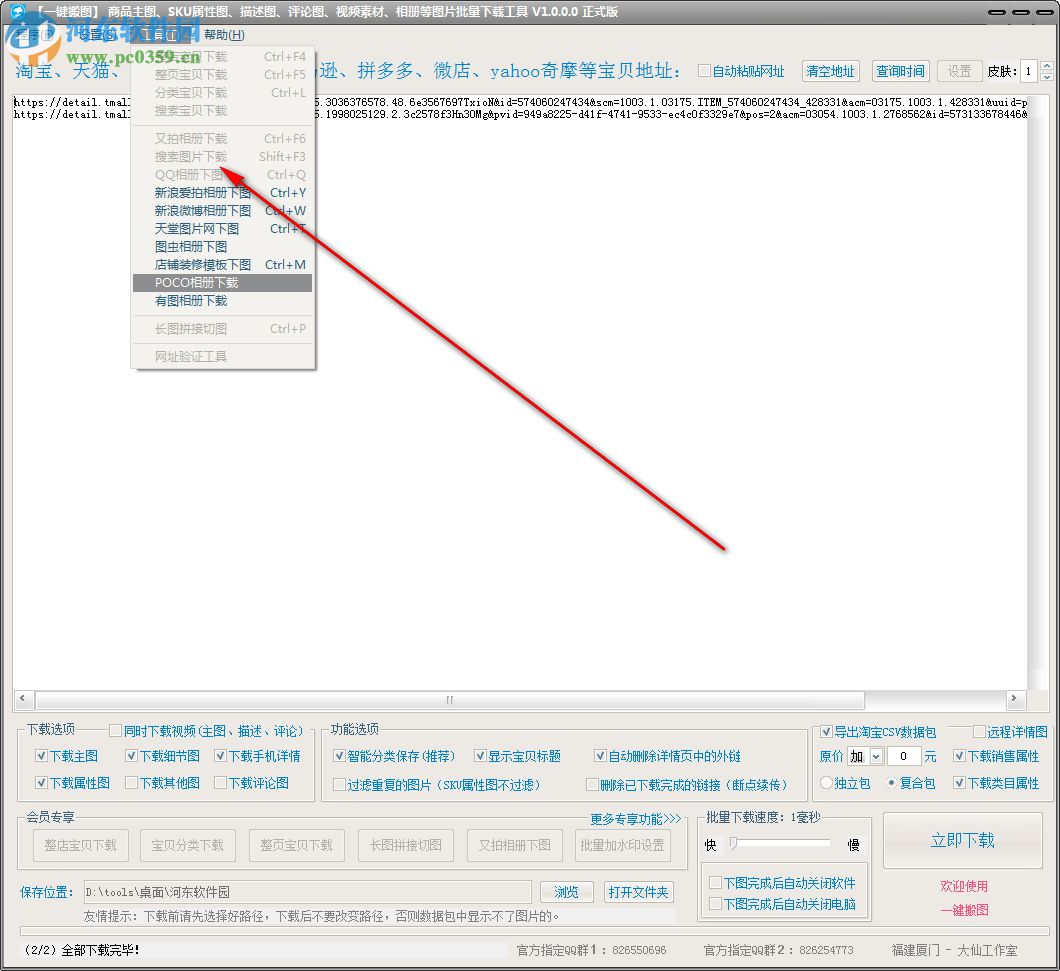The width and height of the screenshot is (1060, 971).
Task: Check the 远程详情图 option
Action: click(981, 732)
